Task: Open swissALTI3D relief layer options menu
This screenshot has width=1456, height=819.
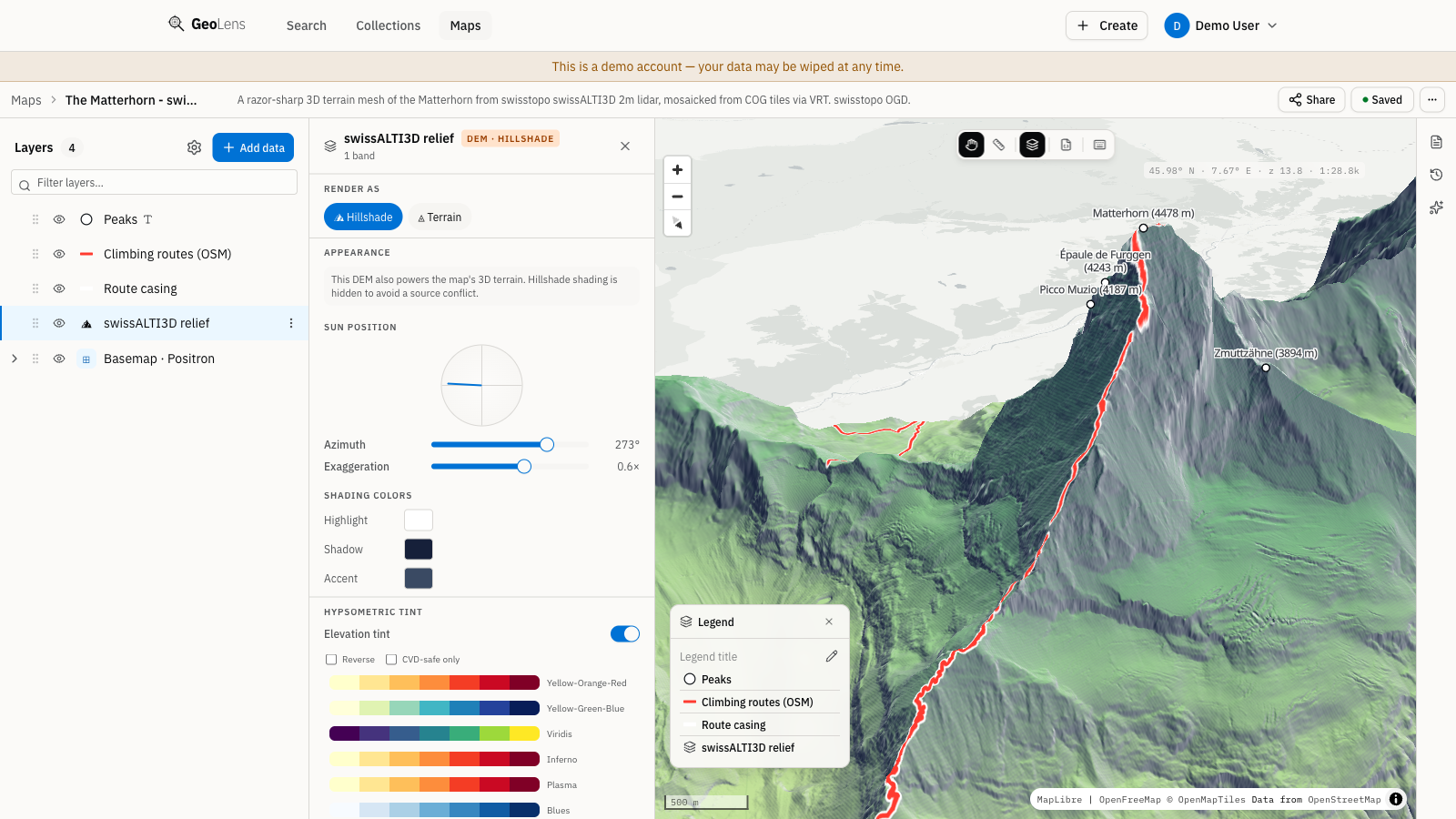Action: (291, 323)
